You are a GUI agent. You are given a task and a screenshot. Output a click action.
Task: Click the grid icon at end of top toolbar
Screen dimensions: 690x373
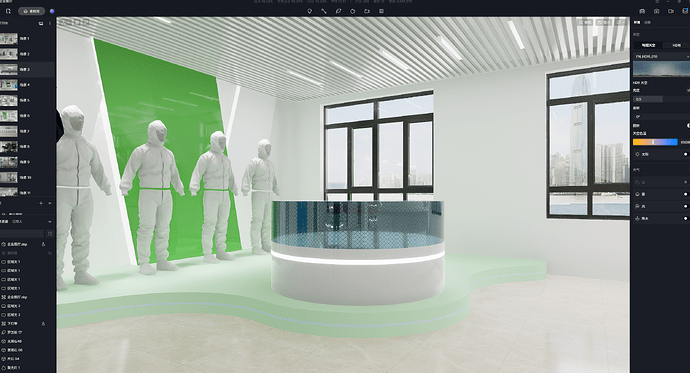pyautogui.click(x=382, y=11)
